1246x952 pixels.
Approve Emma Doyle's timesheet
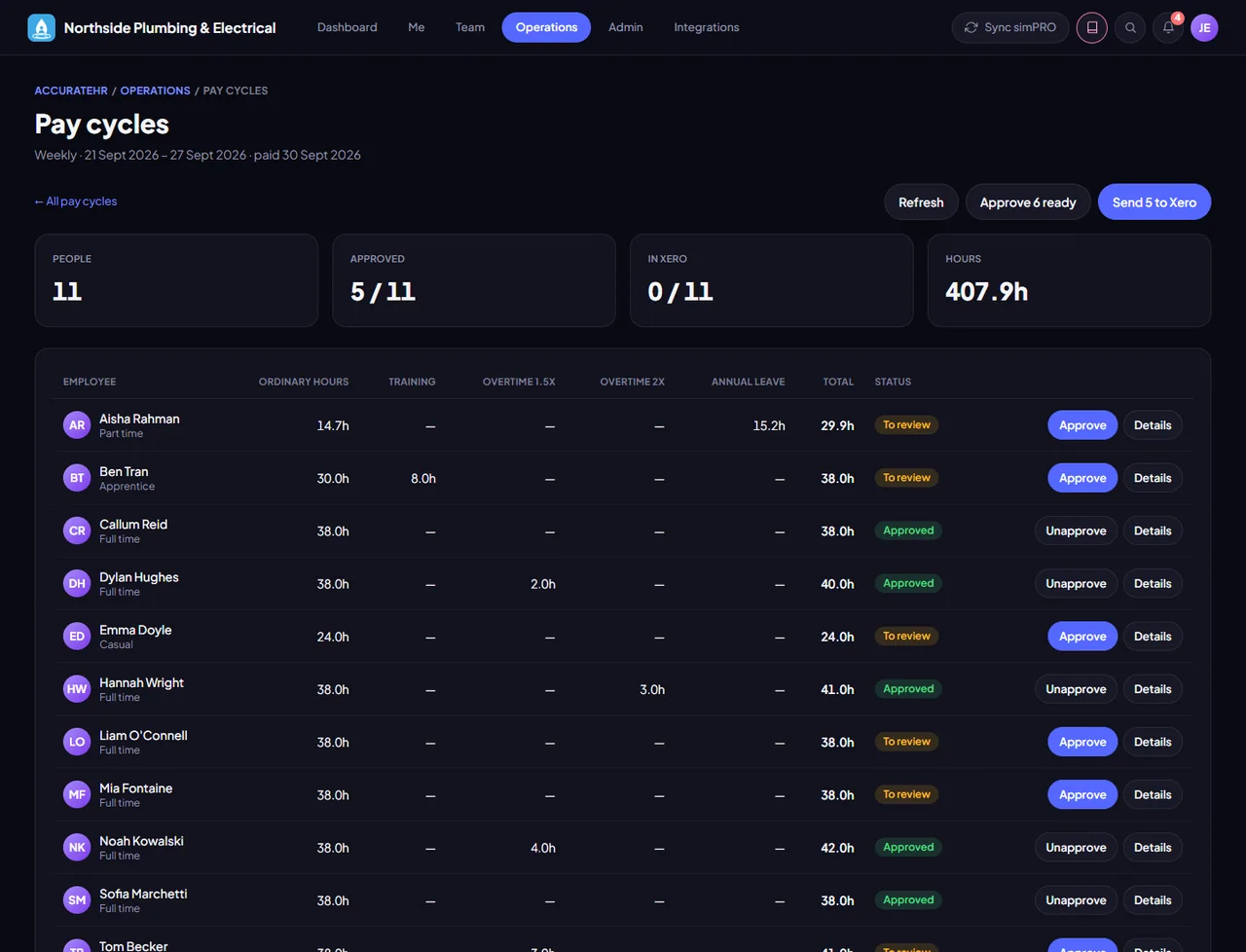[x=1082, y=637]
